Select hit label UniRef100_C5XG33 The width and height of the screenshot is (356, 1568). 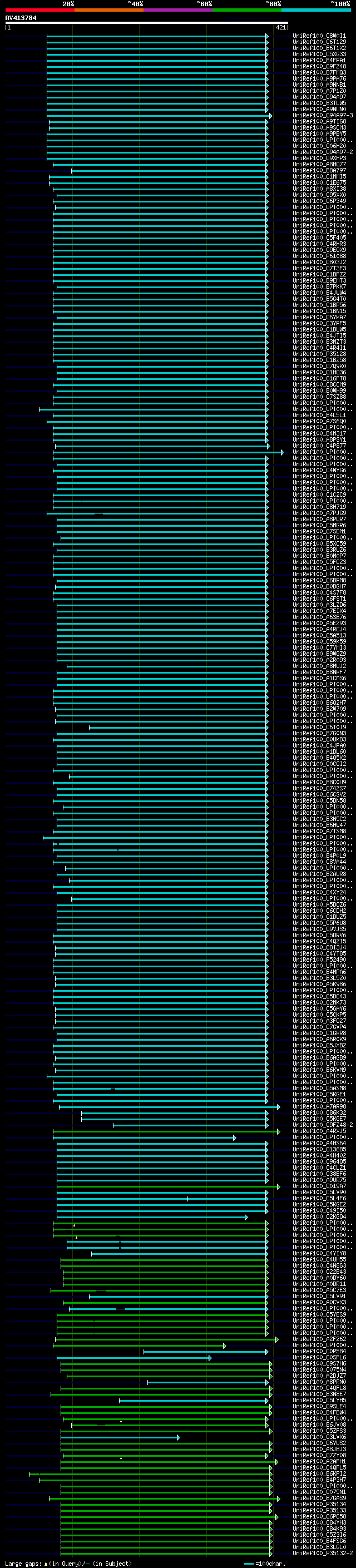[x=319, y=54]
